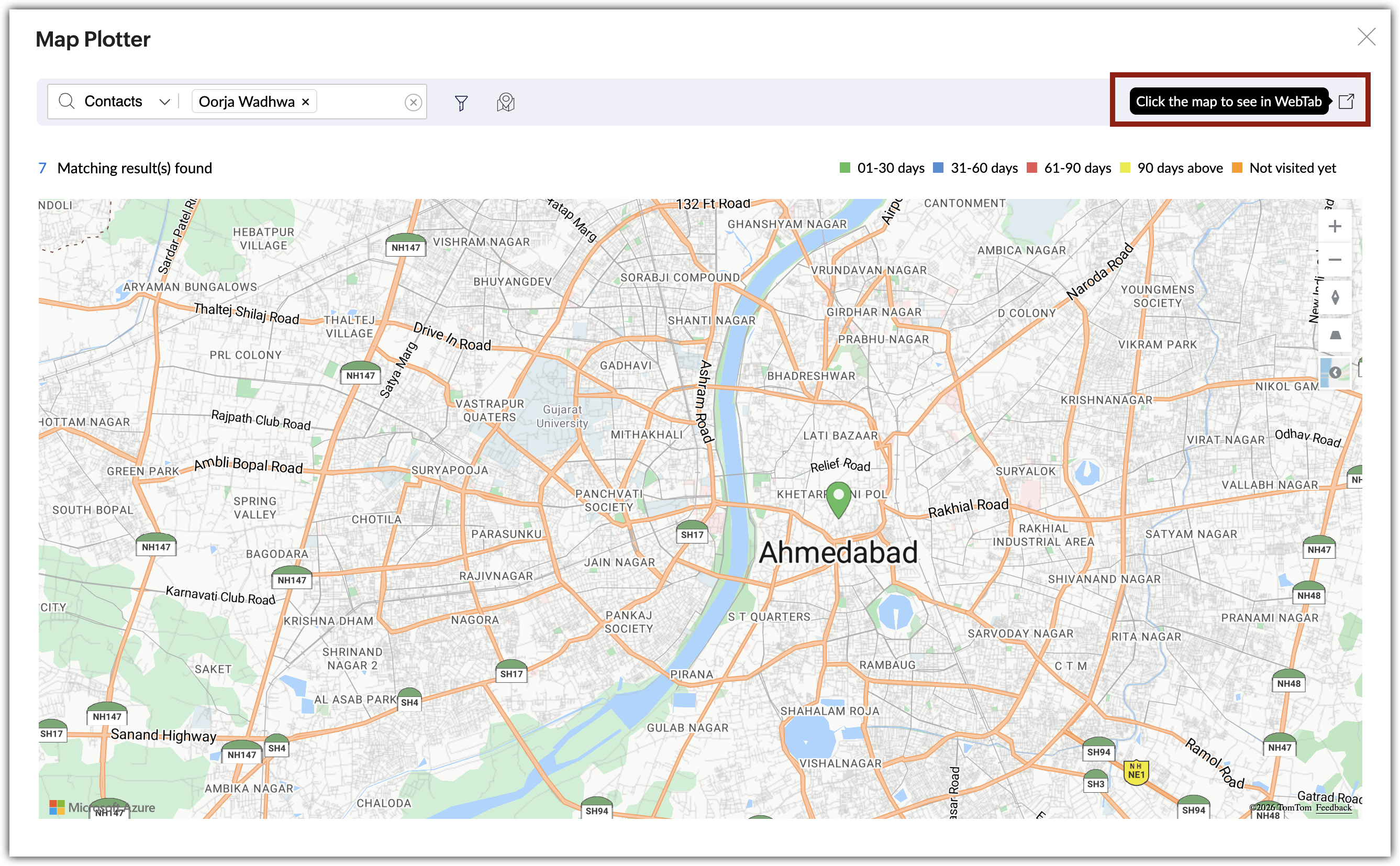Click the 'Rakhial Road' map label
1400x866 pixels.
click(x=968, y=507)
